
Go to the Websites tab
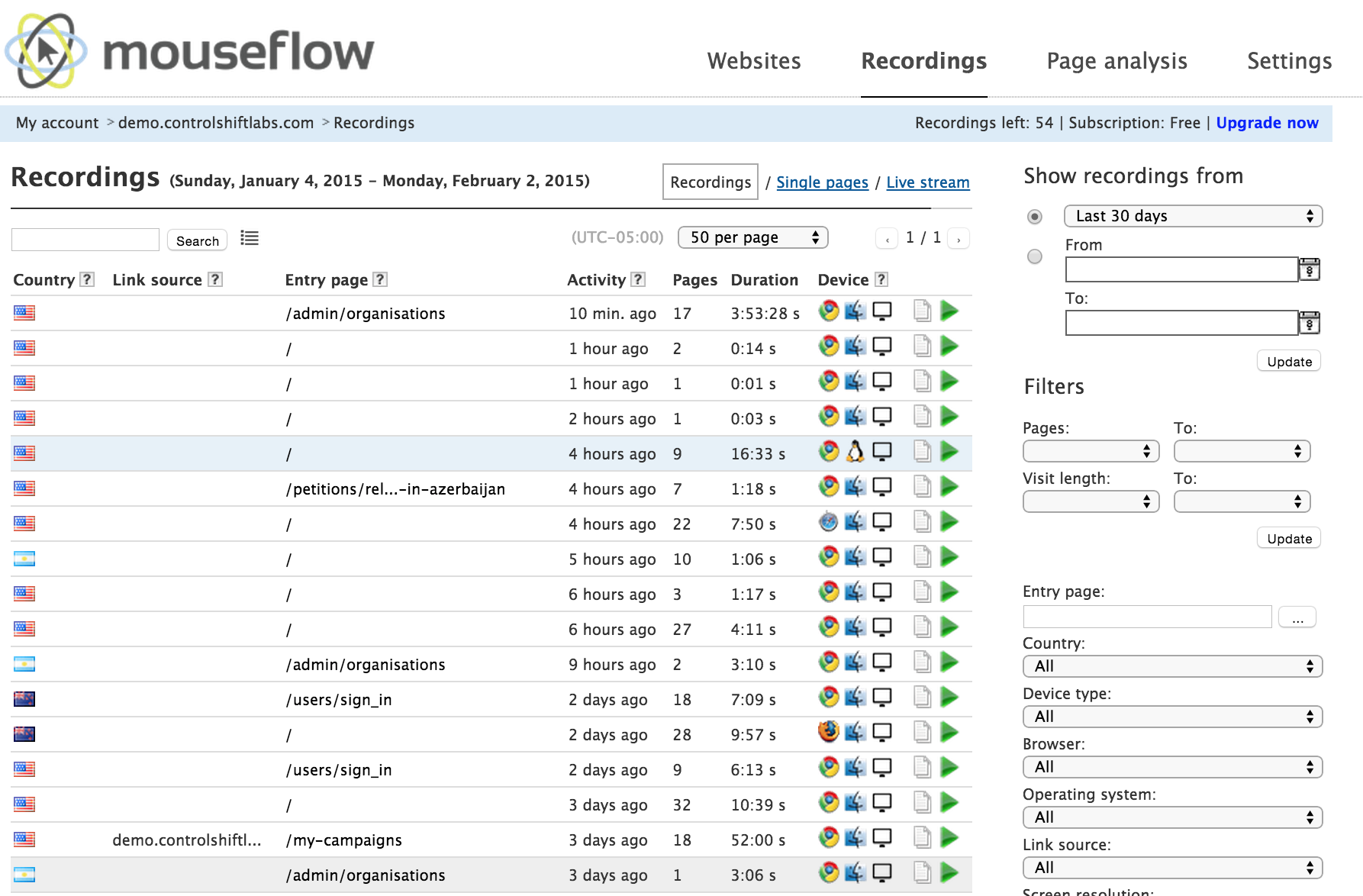[x=754, y=61]
